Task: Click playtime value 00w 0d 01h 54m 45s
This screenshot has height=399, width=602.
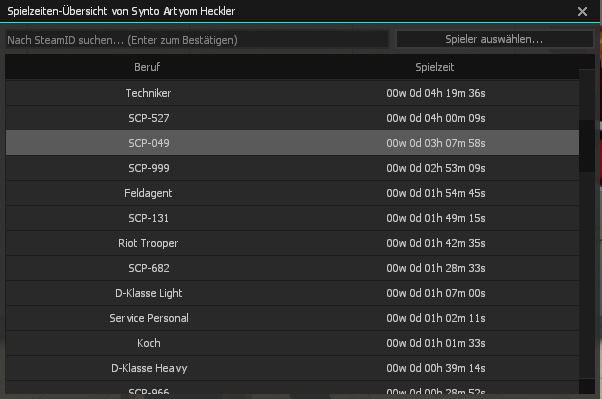Action: (436, 193)
